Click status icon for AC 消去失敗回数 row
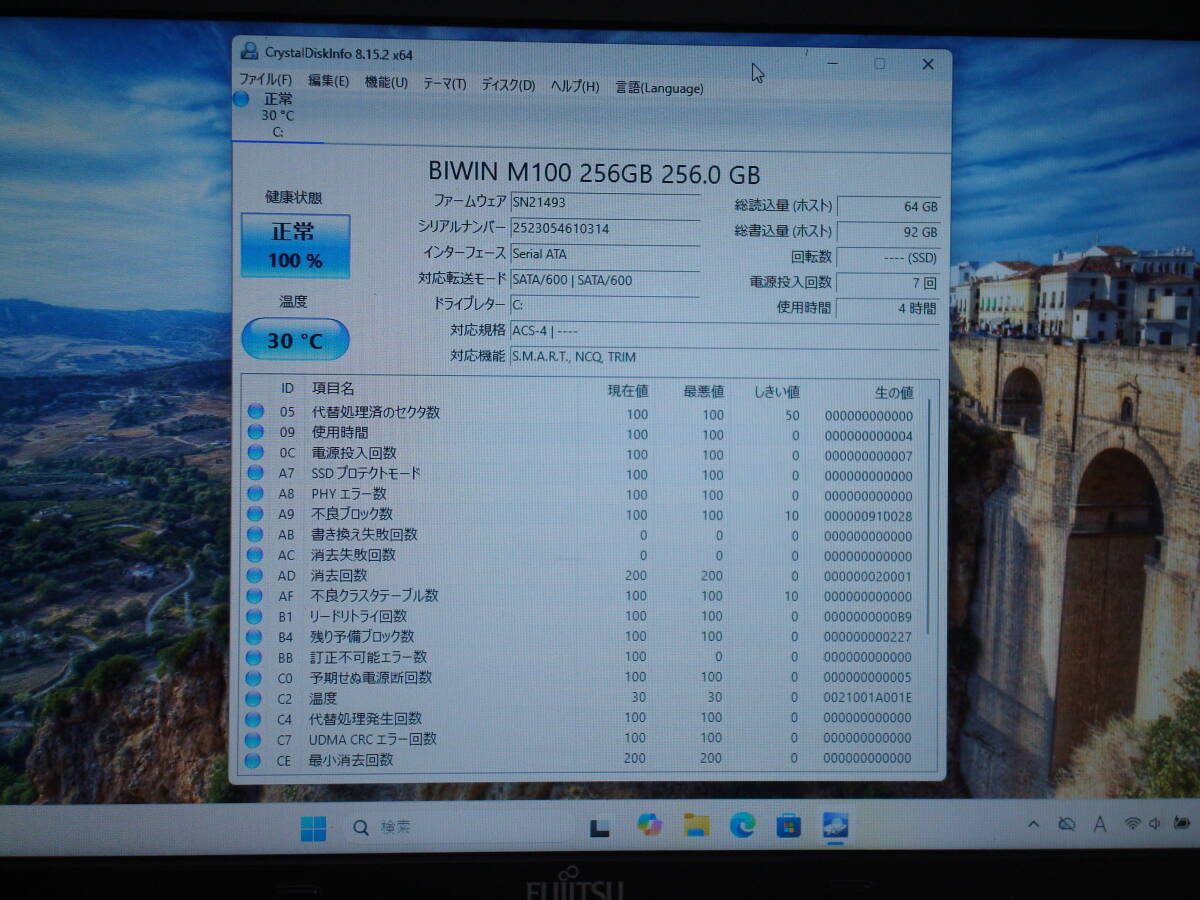The image size is (1200, 900). 255,554
